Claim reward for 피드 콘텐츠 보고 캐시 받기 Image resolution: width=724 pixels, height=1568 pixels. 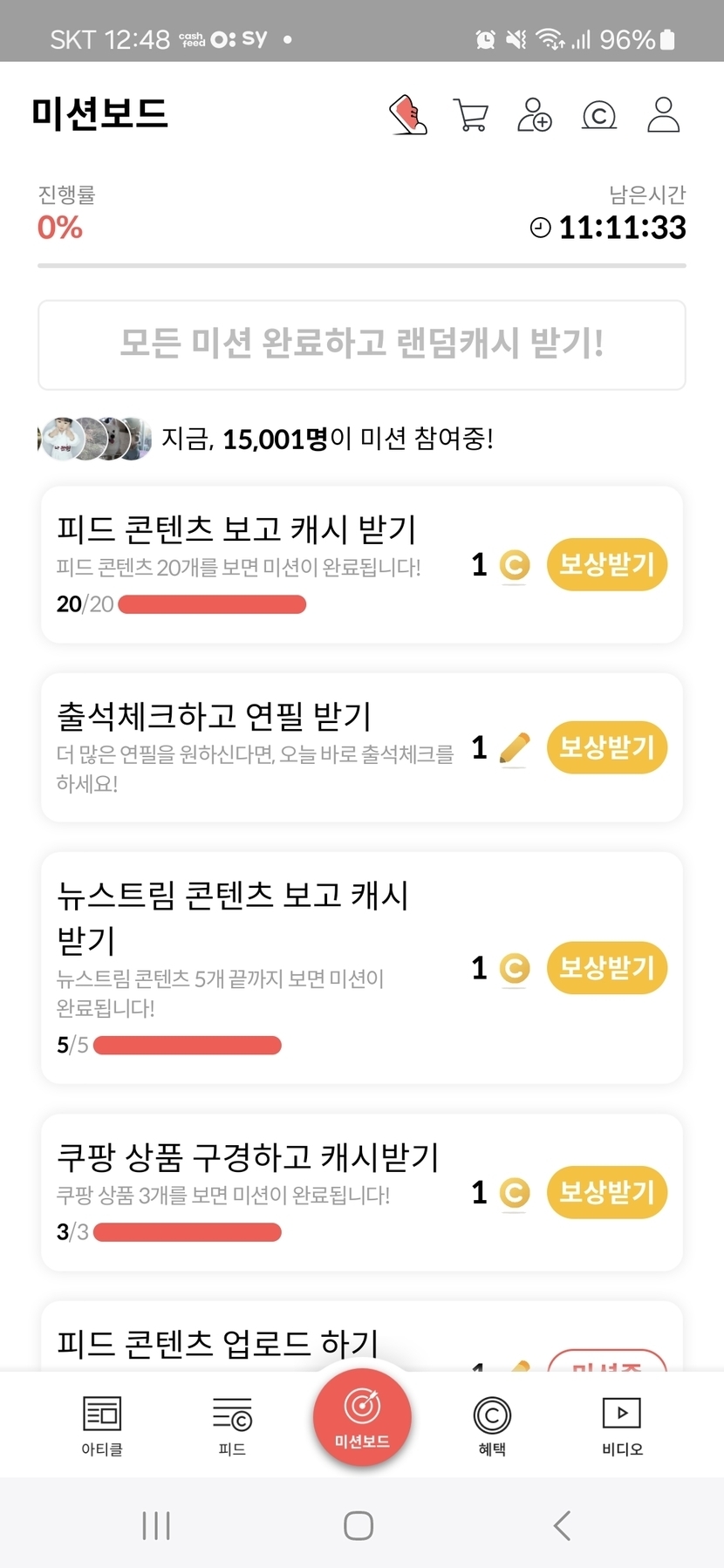point(607,565)
